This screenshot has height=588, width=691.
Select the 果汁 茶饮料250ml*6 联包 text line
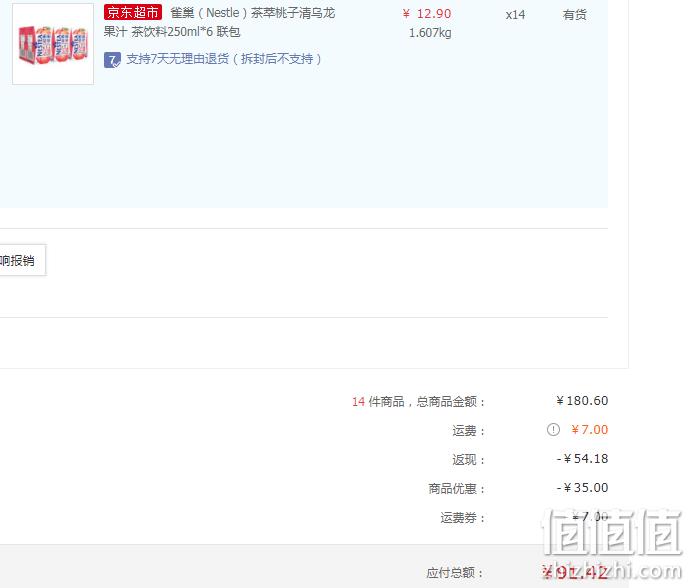coord(172,32)
